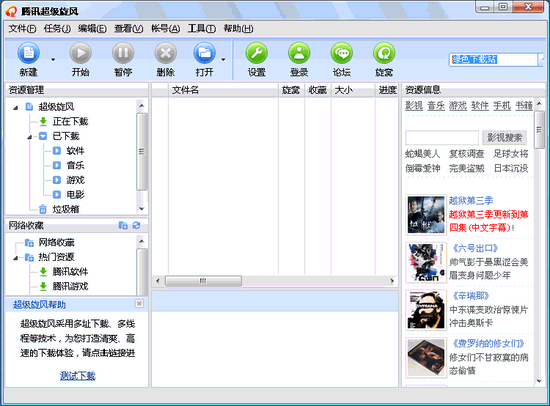Open the 《六号出口》 title link
Viewport: 550px width, 406px height.
point(475,248)
